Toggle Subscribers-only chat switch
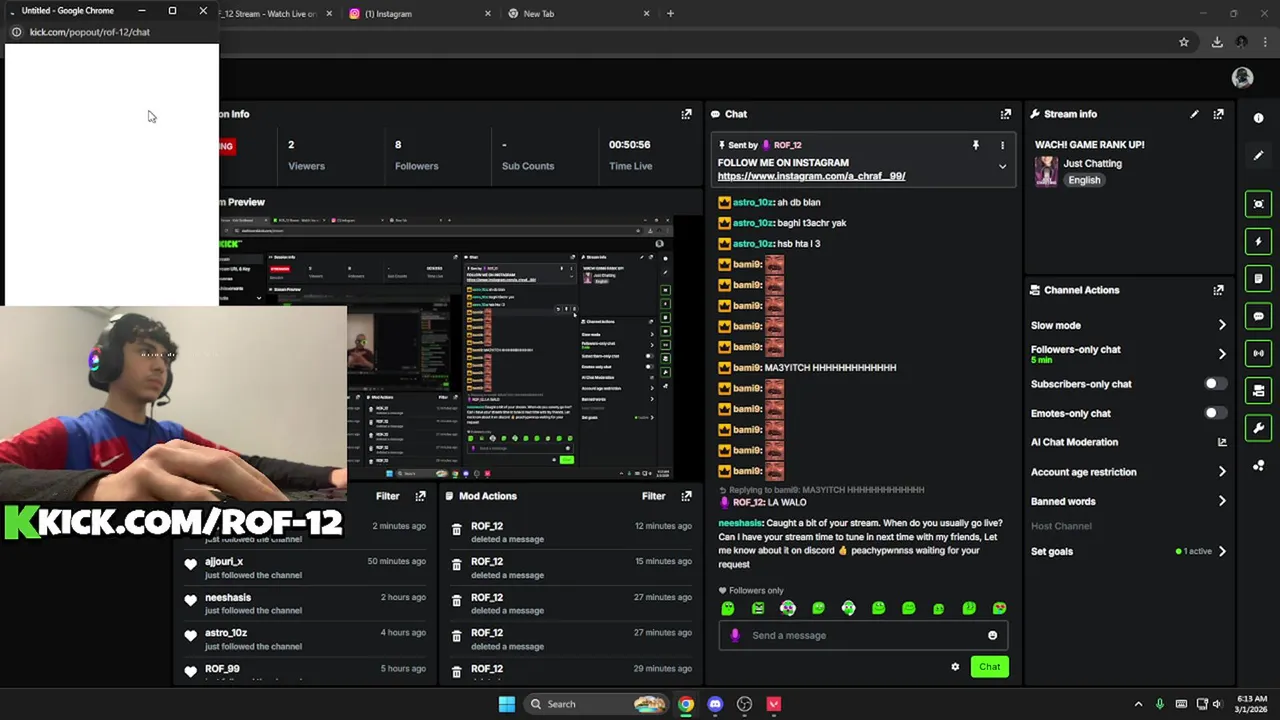The width and height of the screenshot is (1280, 720). [1214, 384]
